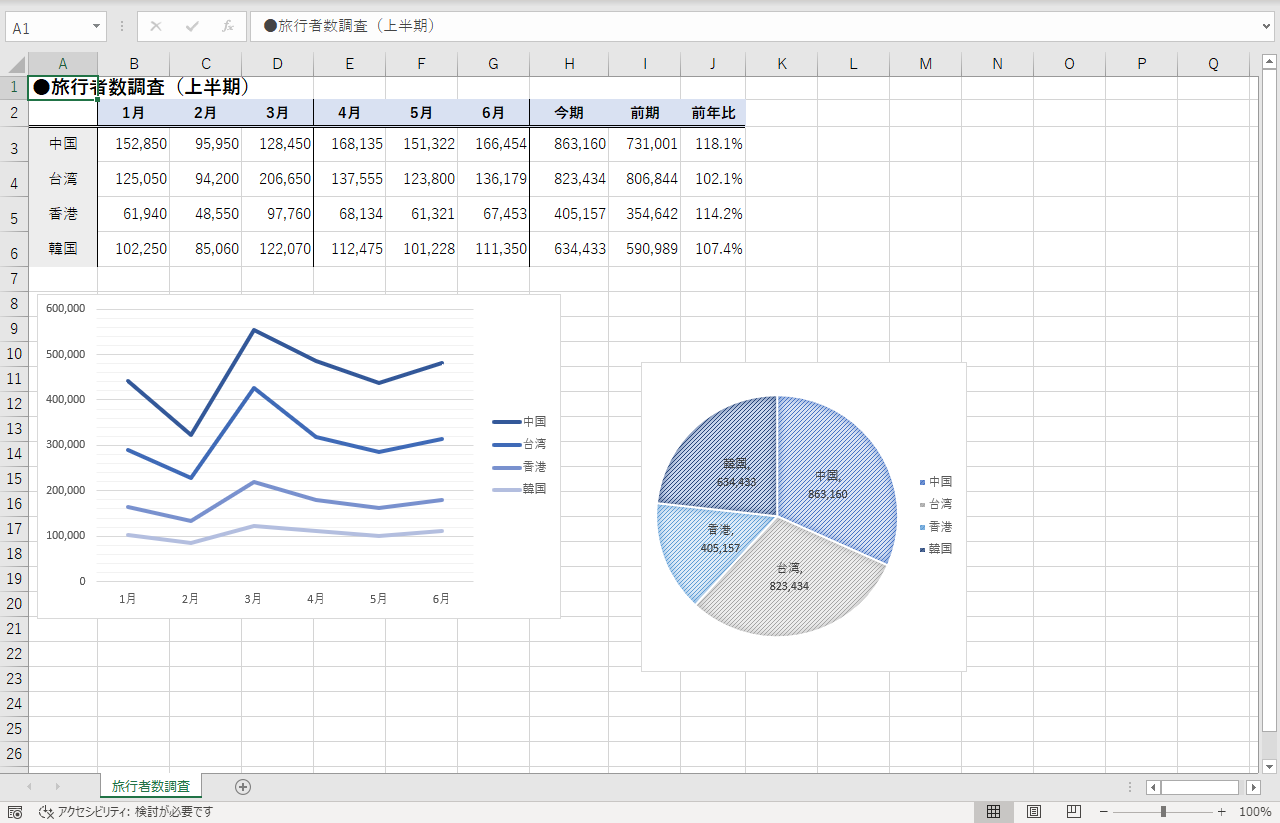Image resolution: width=1280 pixels, height=823 pixels.
Task: Select cell with value 590,989
Action: (645, 249)
